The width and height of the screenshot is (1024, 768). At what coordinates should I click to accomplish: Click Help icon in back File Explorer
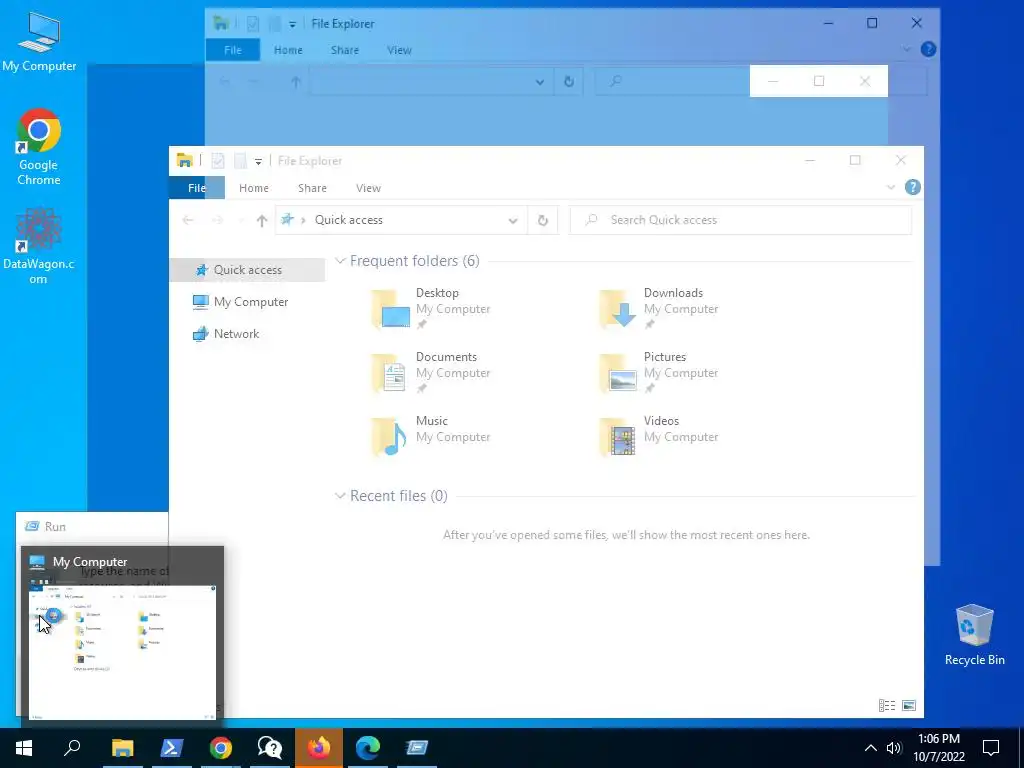point(928,50)
